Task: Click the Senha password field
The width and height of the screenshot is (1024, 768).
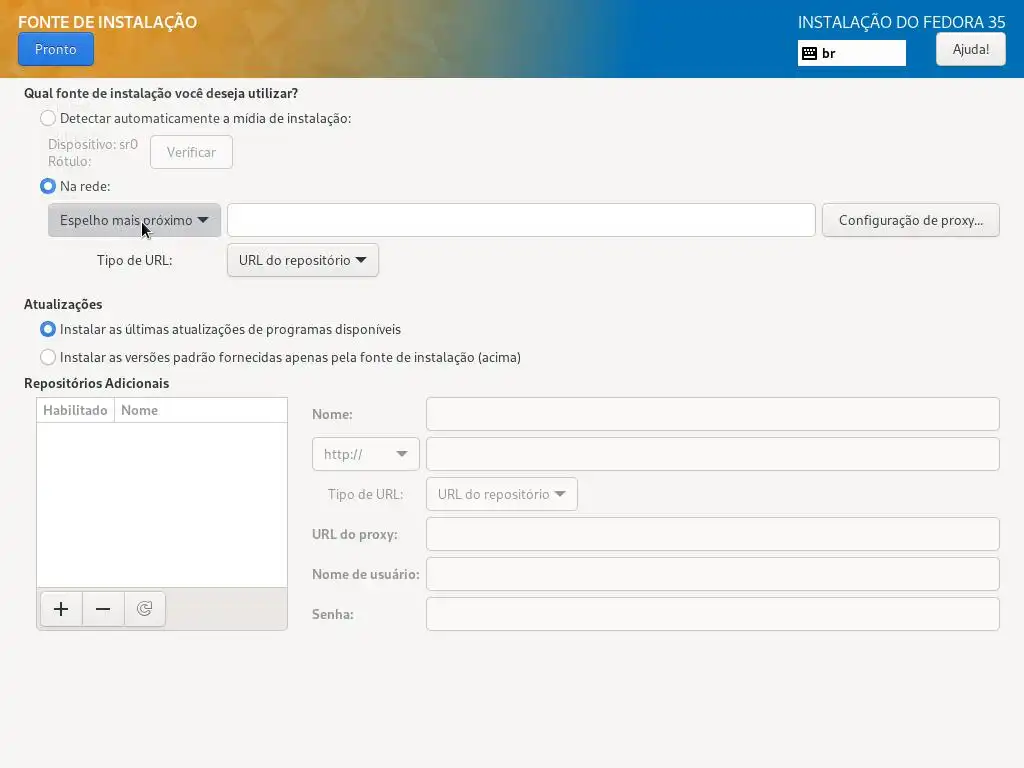Action: coord(712,614)
